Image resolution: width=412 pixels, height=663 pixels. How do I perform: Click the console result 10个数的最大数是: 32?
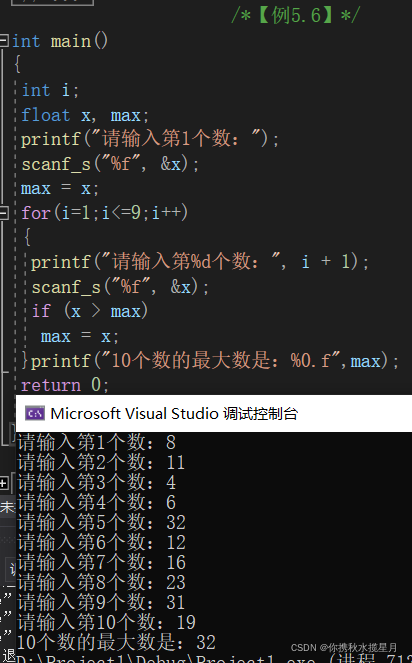[116, 642]
